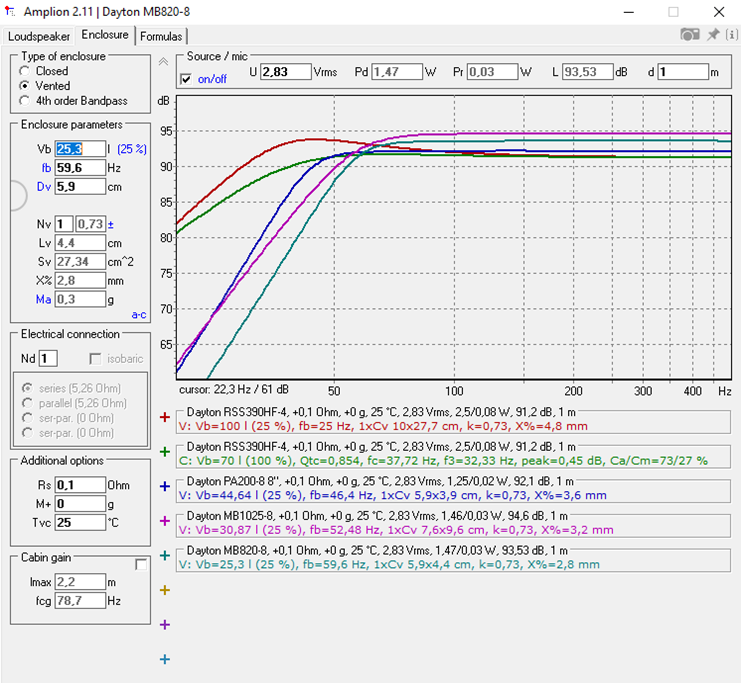Click the empty light-blue plus memory slot
Screen dimensions: 742x688
tap(165, 659)
